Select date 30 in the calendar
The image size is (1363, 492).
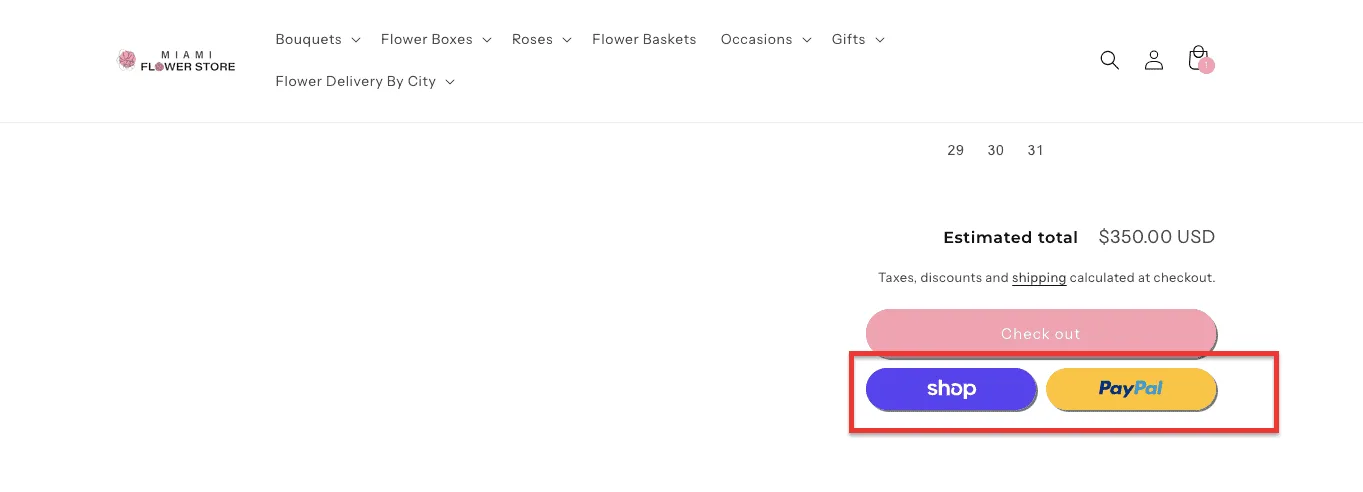coord(995,150)
